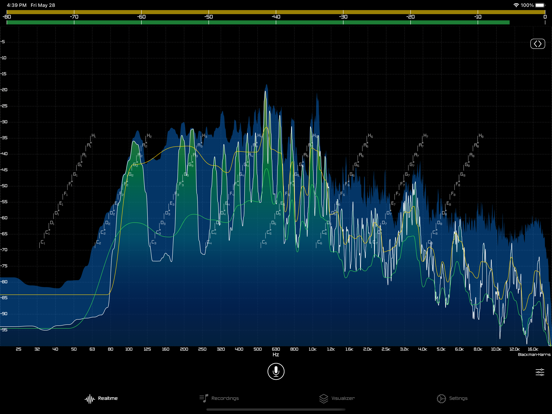This screenshot has width=552, height=414.
Task: Click the Wi-Fi icon in status bar
Action: (516, 5)
